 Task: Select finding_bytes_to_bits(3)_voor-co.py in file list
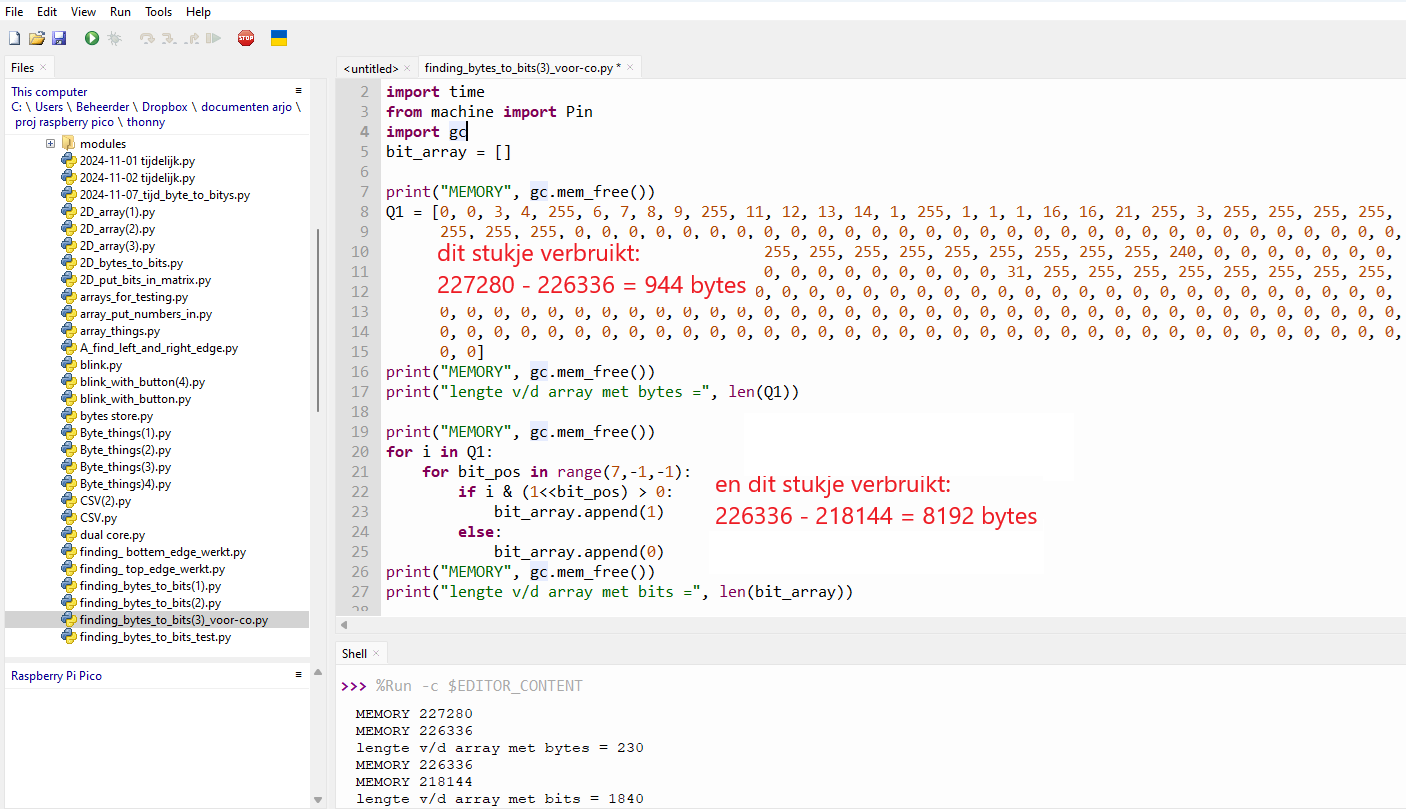click(x=173, y=620)
